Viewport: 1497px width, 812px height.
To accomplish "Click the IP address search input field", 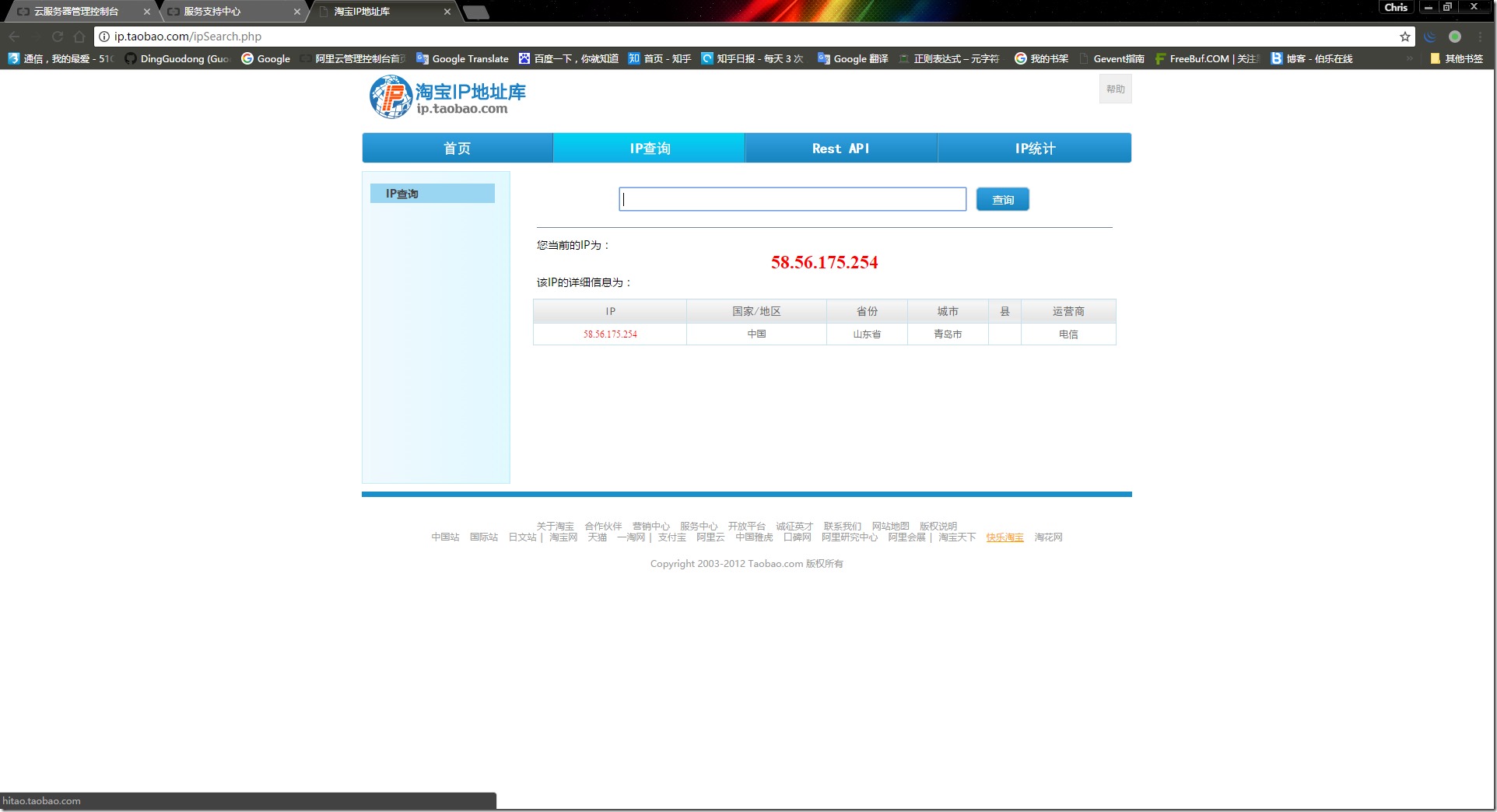I will tap(793, 199).
